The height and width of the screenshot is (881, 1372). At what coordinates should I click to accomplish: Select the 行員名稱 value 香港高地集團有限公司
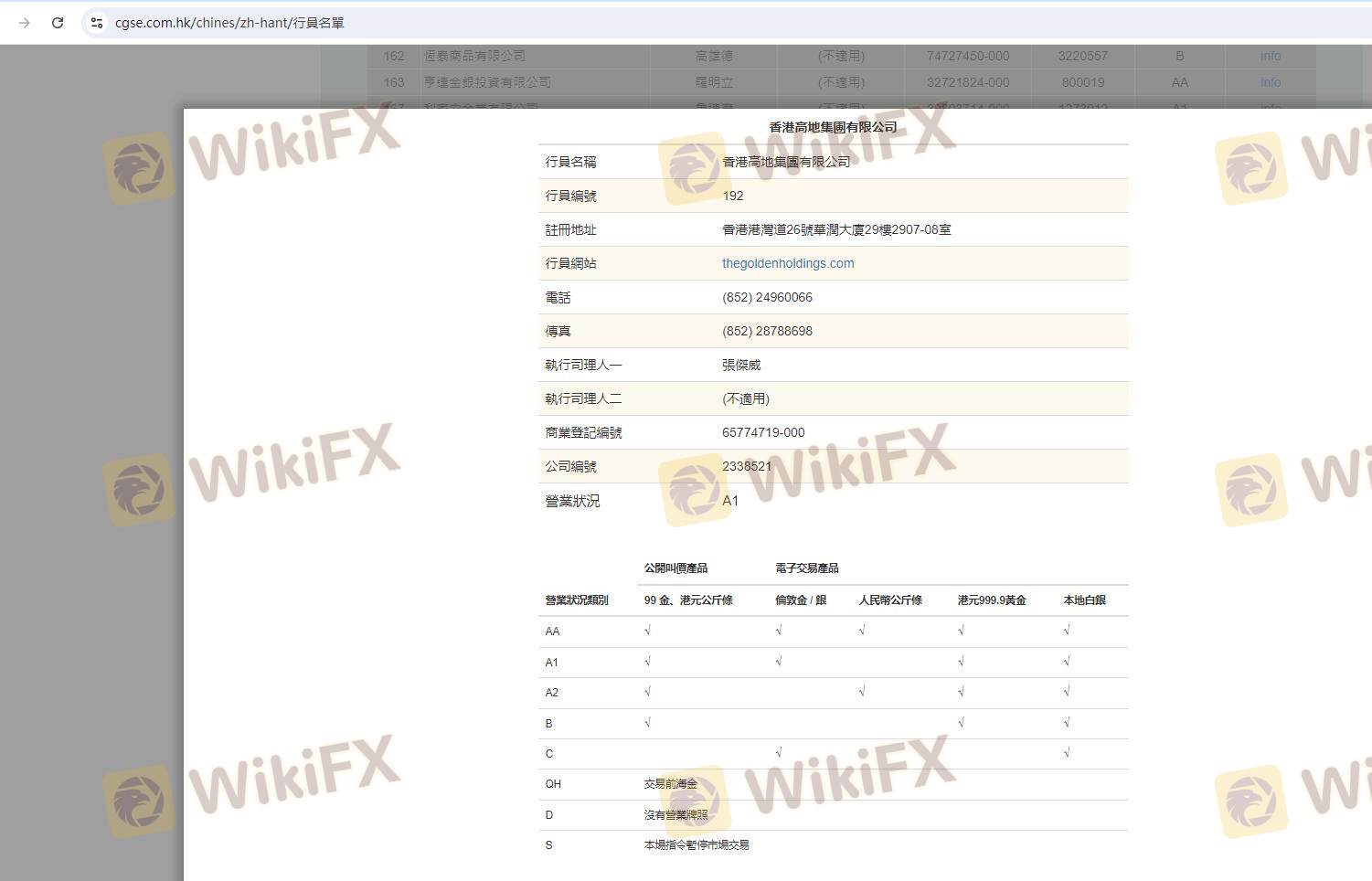(786, 162)
